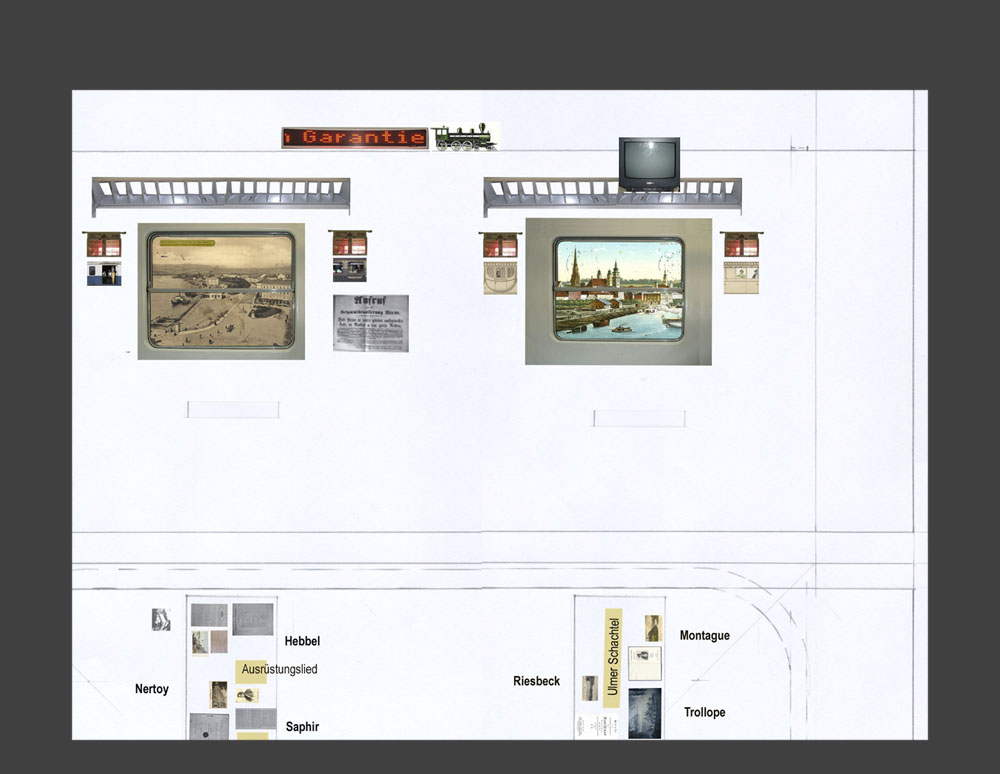The width and height of the screenshot is (1000, 774).
Task: Click the vertical 'Ulmer Schachtel' label
Action: [x=613, y=656]
